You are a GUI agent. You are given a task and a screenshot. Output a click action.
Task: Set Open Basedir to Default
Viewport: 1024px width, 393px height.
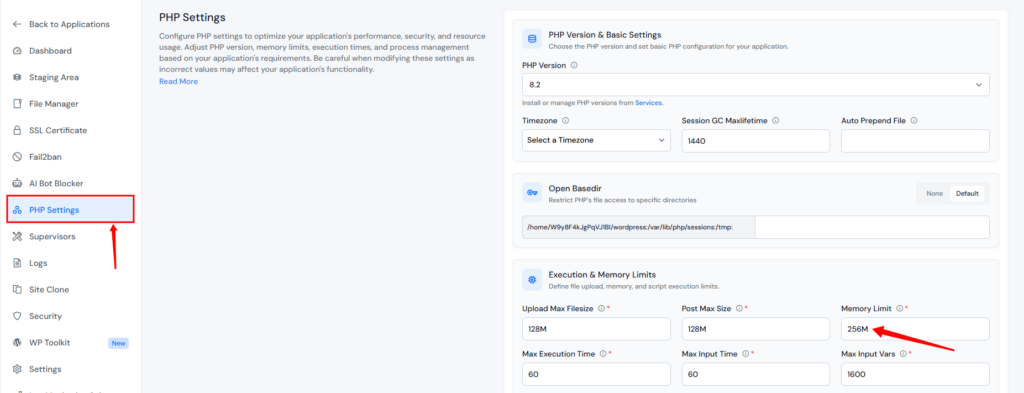tap(967, 193)
